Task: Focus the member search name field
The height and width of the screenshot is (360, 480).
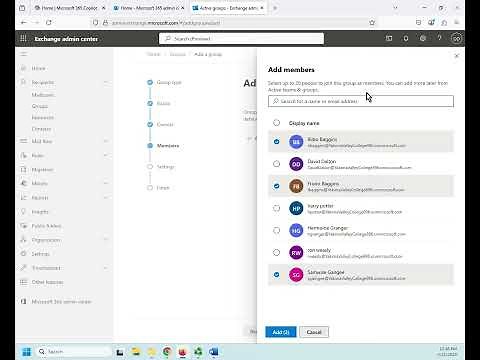Action: 361,101
